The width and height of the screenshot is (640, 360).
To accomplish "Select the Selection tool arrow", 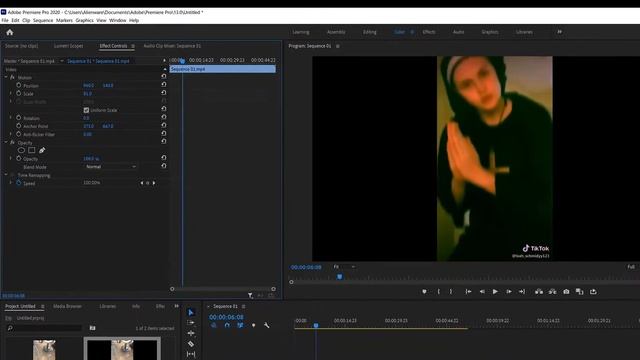I will 191,312.
